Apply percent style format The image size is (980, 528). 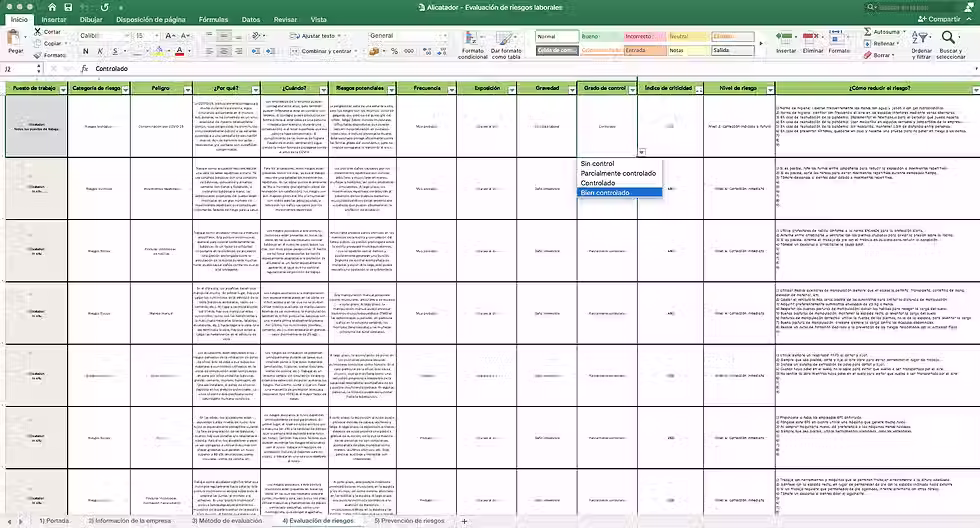394,51
